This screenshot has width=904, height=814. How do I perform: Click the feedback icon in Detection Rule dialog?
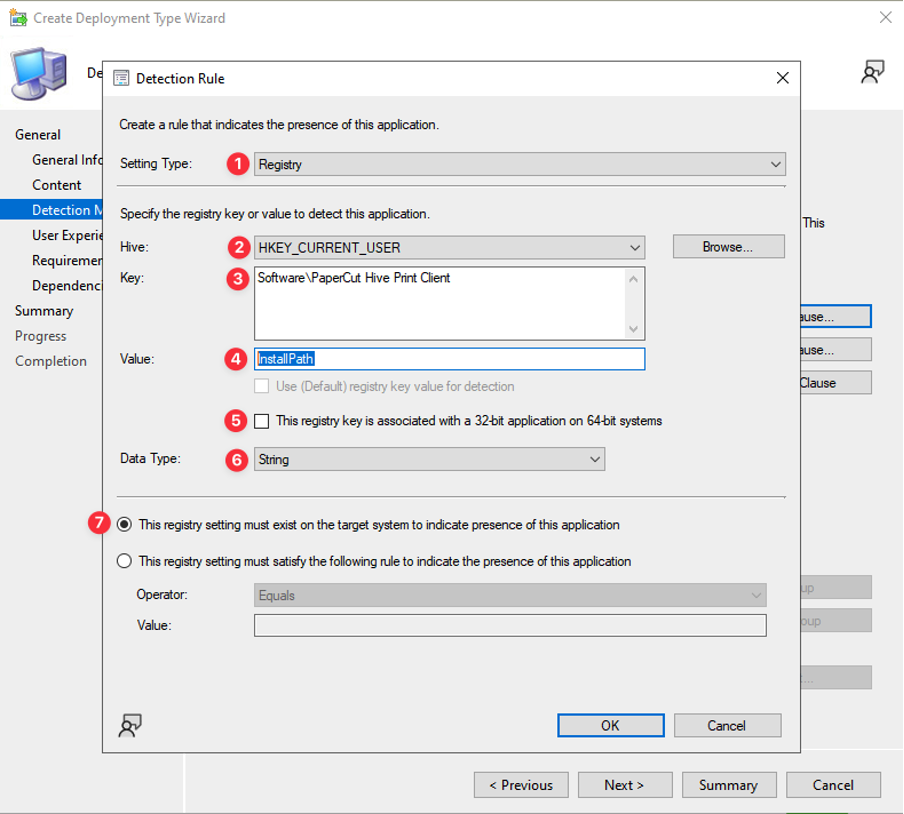tap(130, 725)
